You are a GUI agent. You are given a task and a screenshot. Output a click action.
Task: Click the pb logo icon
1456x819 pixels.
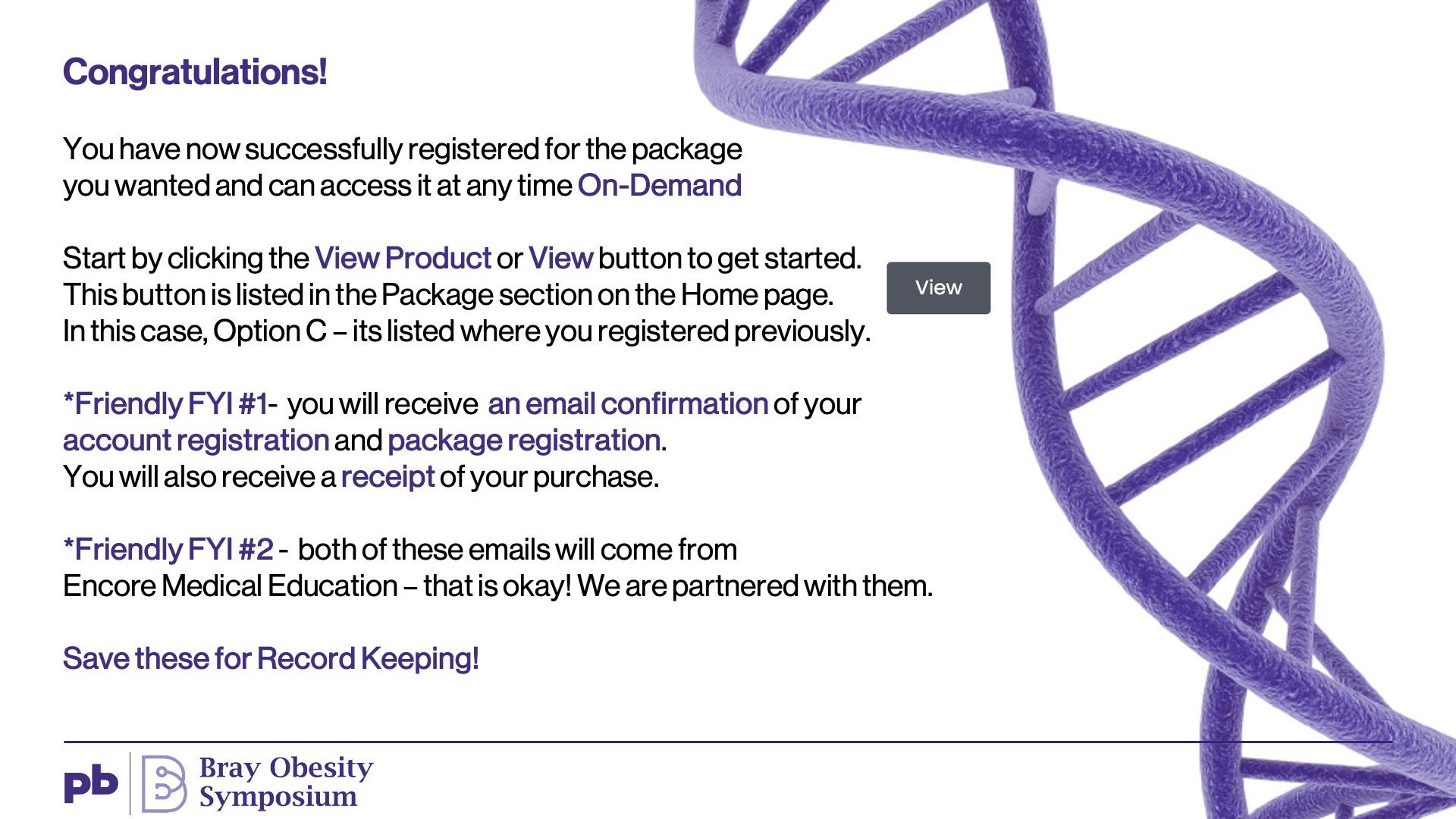point(91,783)
